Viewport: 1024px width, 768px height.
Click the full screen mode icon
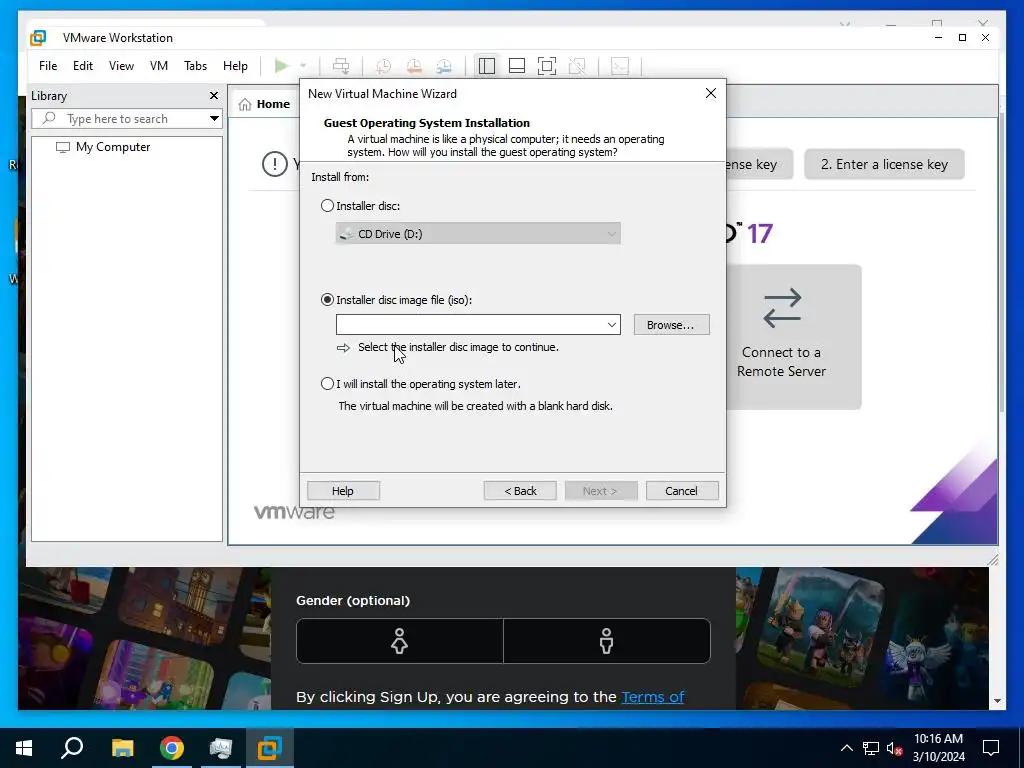click(547, 66)
